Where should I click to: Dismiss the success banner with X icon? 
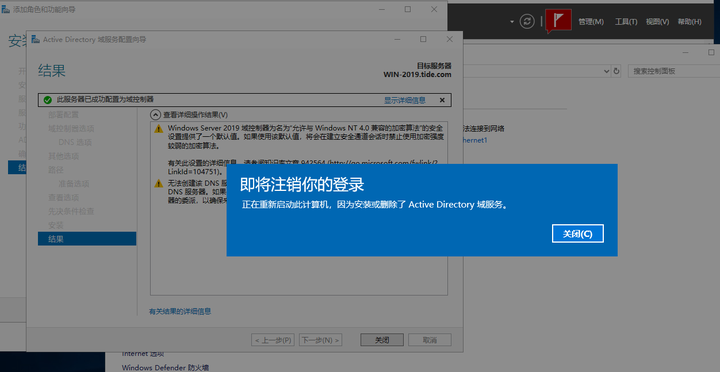442,100
